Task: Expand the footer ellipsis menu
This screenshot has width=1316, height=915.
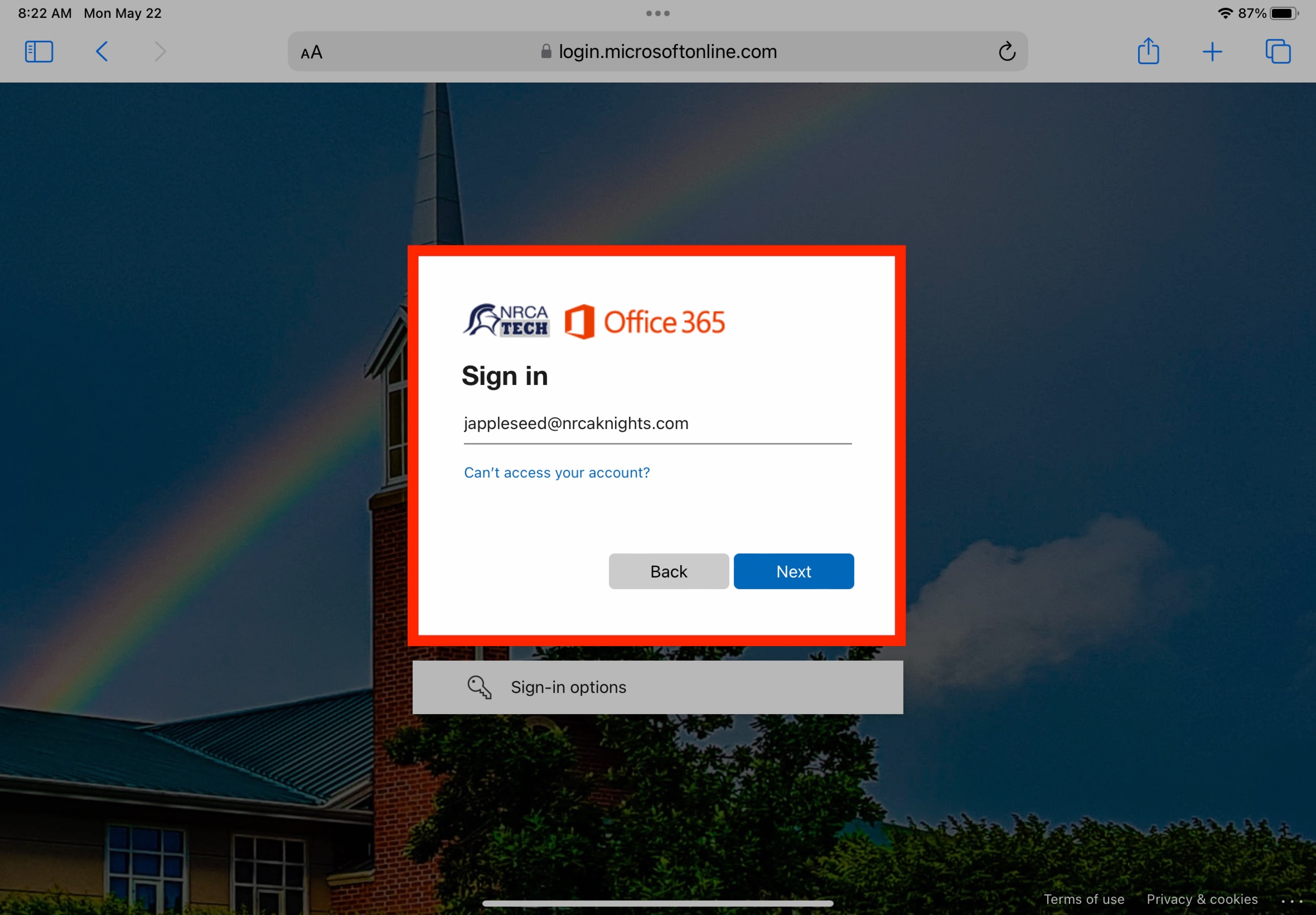Action: 1291,900
